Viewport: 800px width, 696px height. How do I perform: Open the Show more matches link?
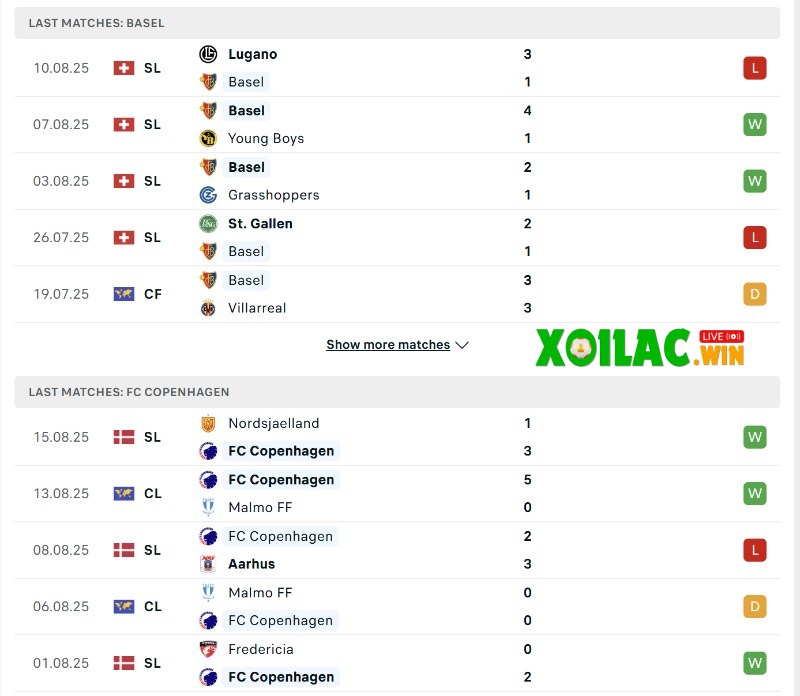pyautogui.click(x=388, y=345)
